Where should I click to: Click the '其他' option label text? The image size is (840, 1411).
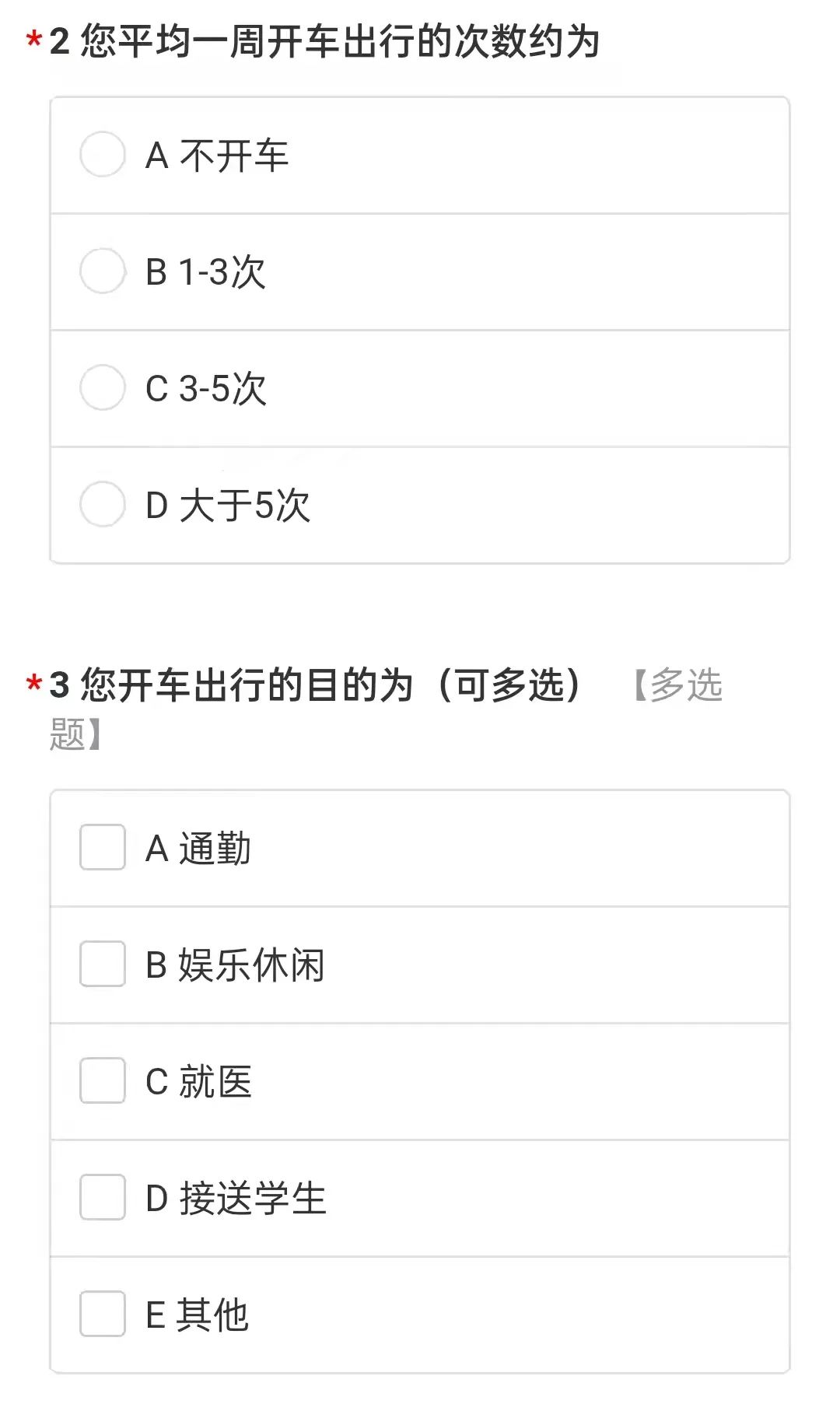[212, 1315]
